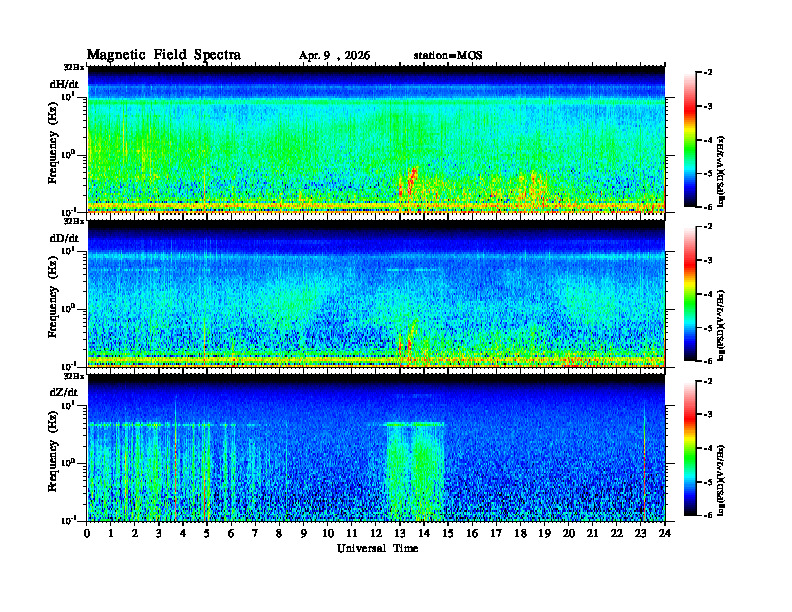The height and width of the screenshot is (612, 792).
Task: Click hour tick label 9 on time axis
Action: tap(304, 534)
